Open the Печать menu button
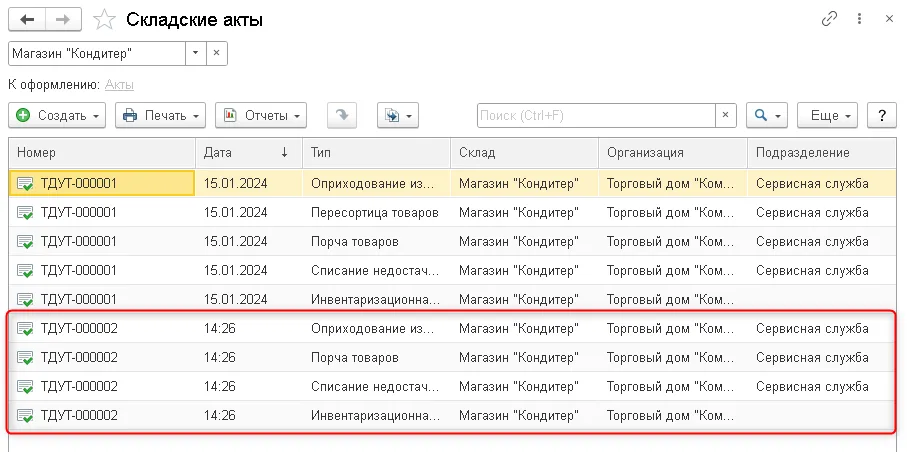This screenshot has width=907, height=452. click(x=161, y=115)
